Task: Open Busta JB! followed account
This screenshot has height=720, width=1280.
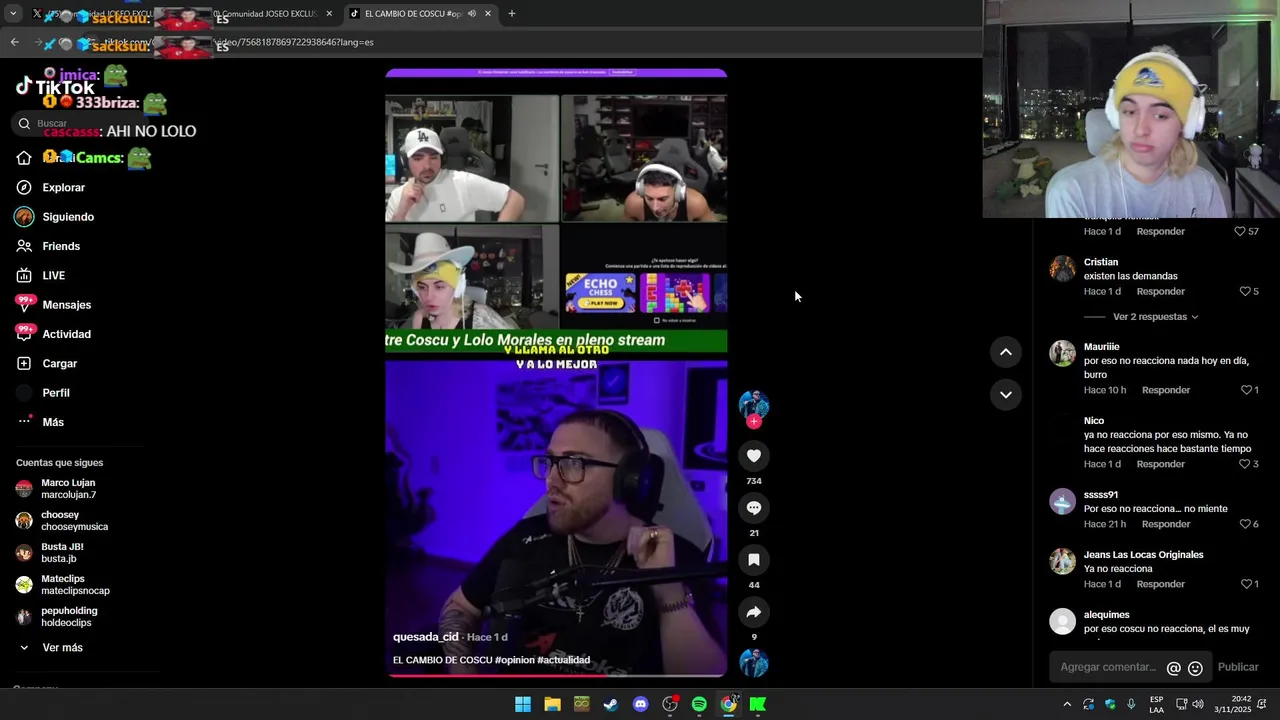Action: (62, 553)
